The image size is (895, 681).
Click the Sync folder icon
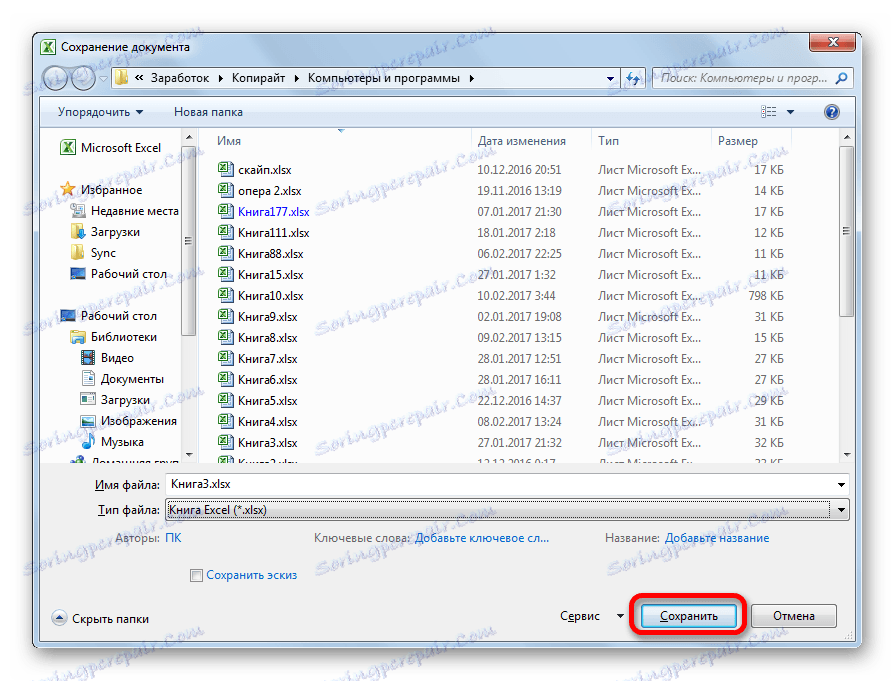78,252
